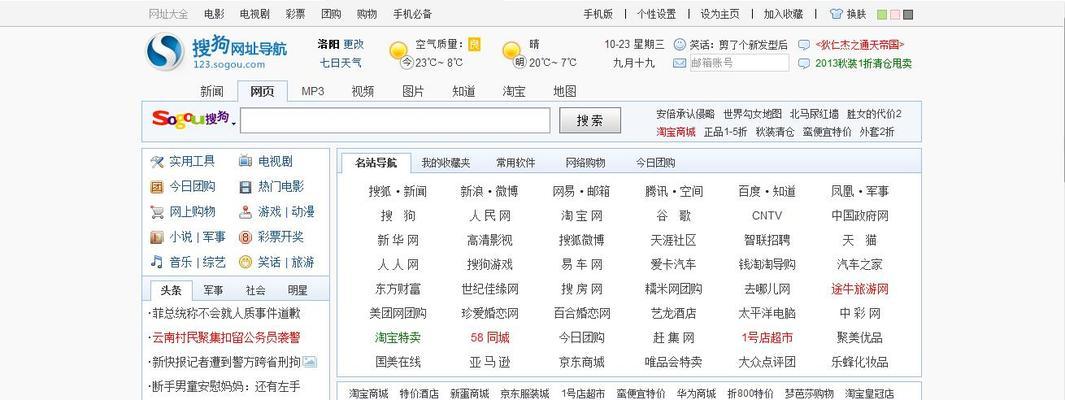
Task: Click the chat bubble icon beside 2013秋装
Action: click(x=804, y=64)
